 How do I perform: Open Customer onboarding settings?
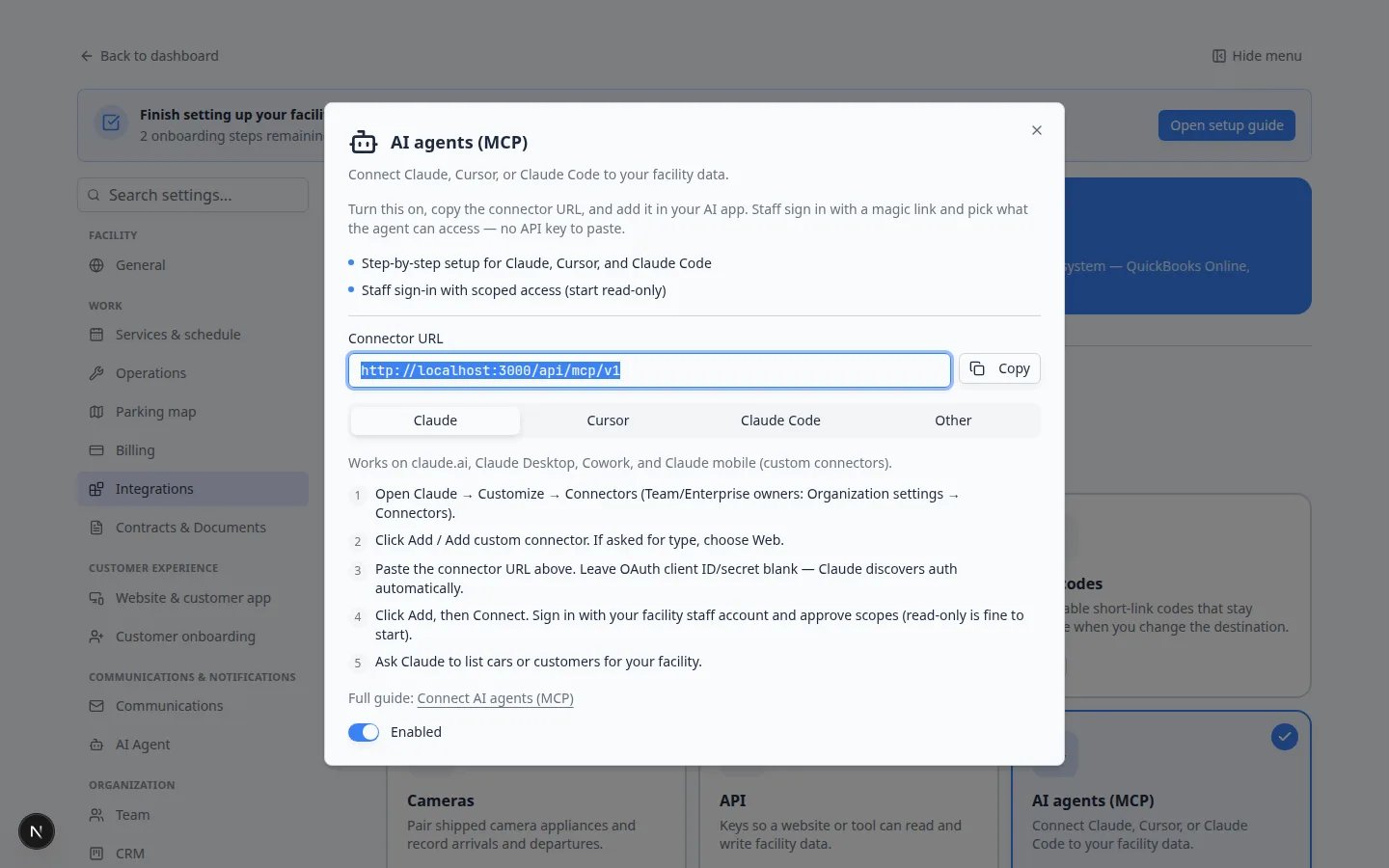click(x=193, y=637)
